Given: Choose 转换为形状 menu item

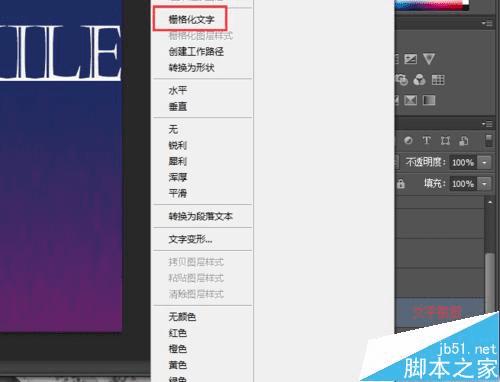Looking at the screenshot, I should coord(191,68).
